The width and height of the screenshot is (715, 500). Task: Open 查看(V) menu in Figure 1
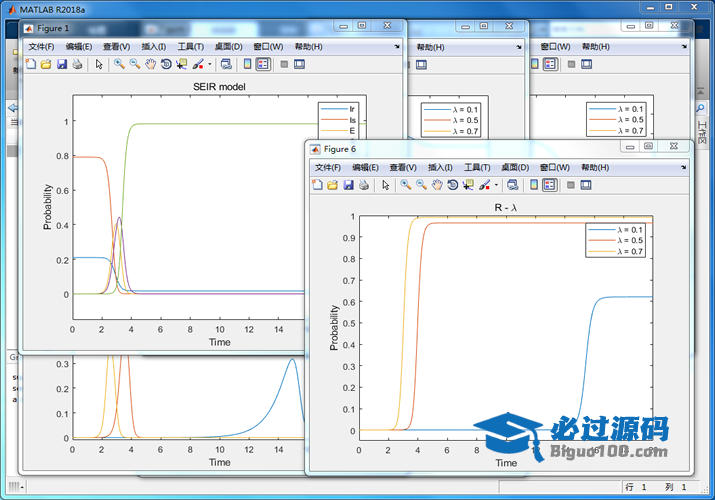coord(116,46)
